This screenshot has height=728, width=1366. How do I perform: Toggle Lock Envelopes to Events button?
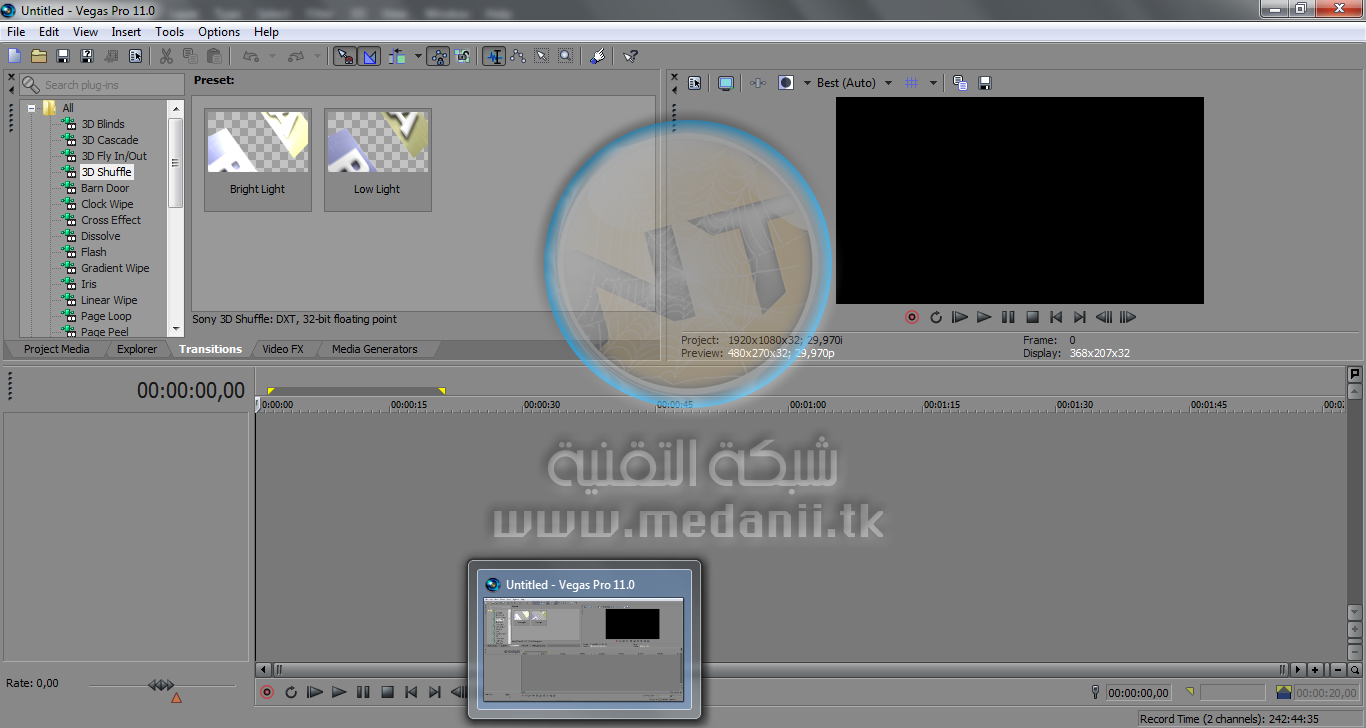[x=438, y=56]
